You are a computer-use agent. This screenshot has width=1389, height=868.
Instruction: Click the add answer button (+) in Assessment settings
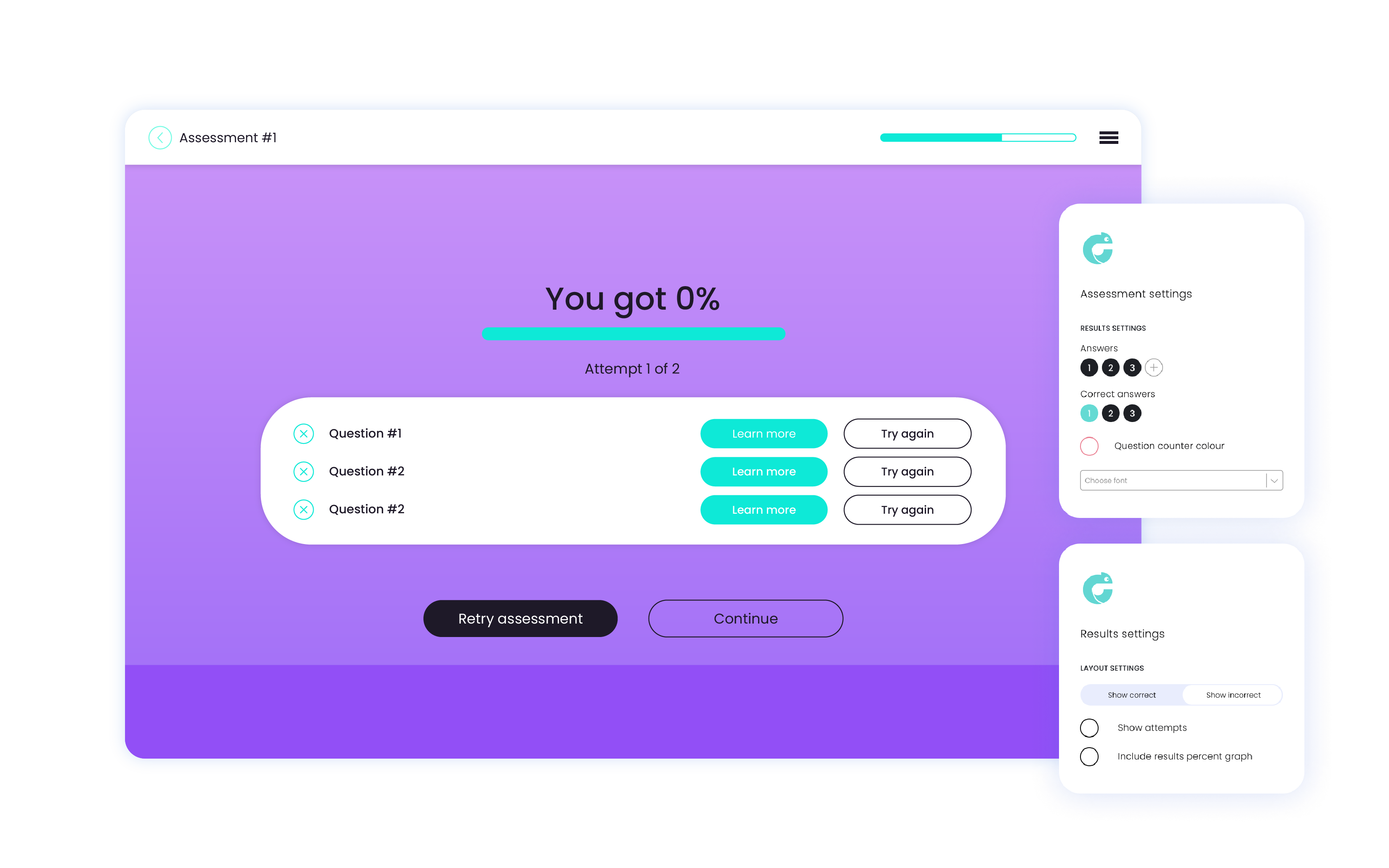tap(1154, 367)
